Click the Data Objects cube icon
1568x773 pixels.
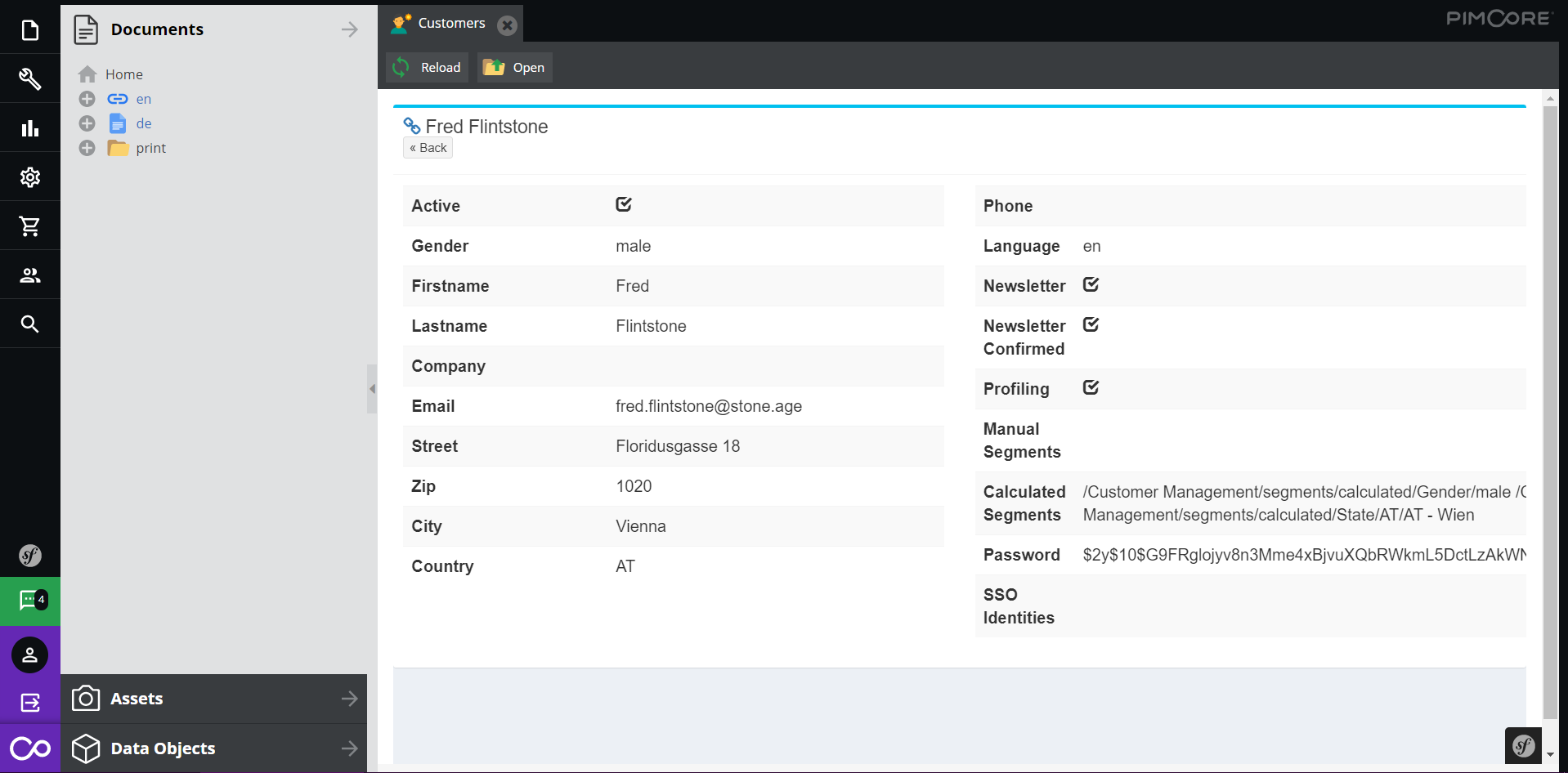pyautogui.click(x=86, y=748)
